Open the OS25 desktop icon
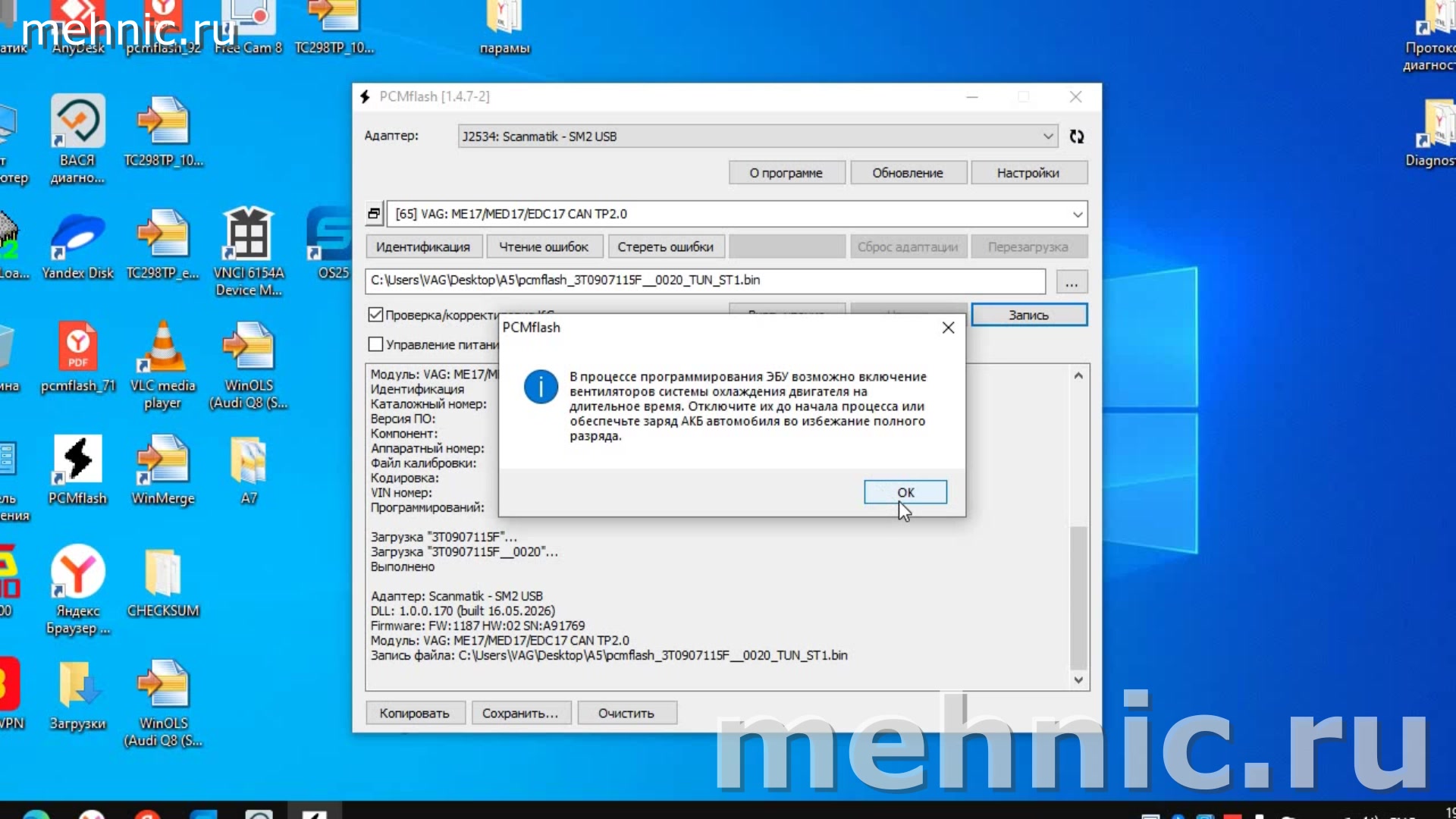This screenshot has height=819, width=1456. (331, 245)
